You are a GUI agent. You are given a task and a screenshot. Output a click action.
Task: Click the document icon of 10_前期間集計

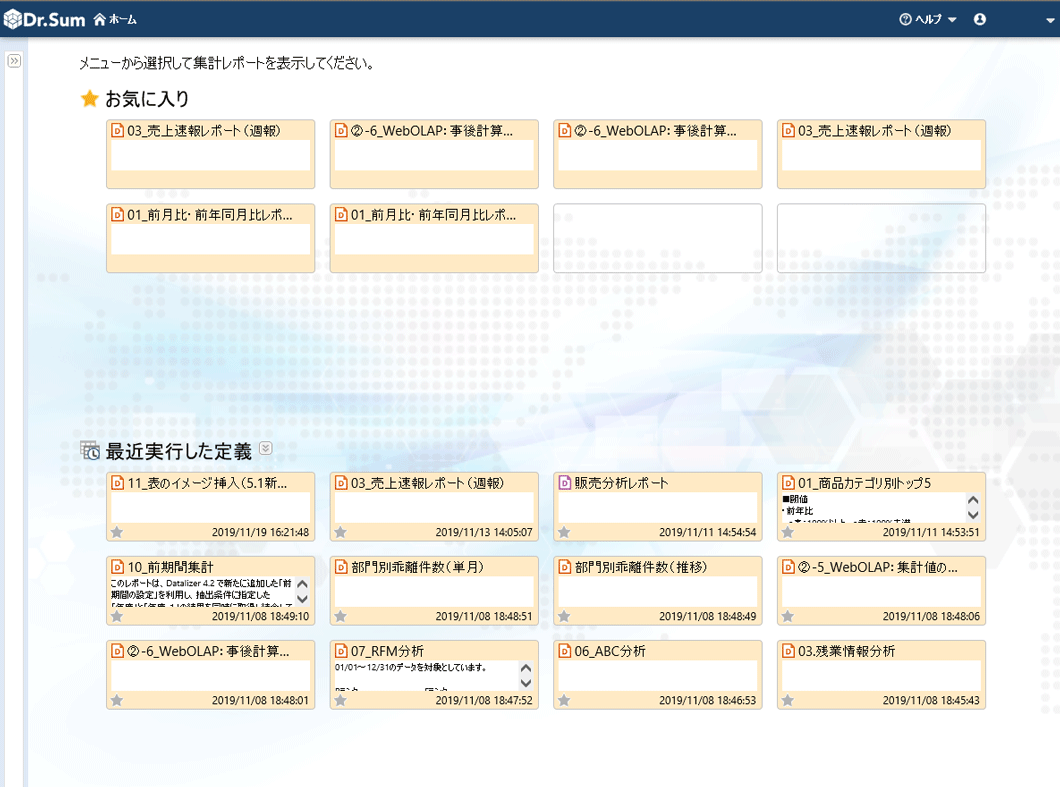pyautogui.click(x=117, y=567)
